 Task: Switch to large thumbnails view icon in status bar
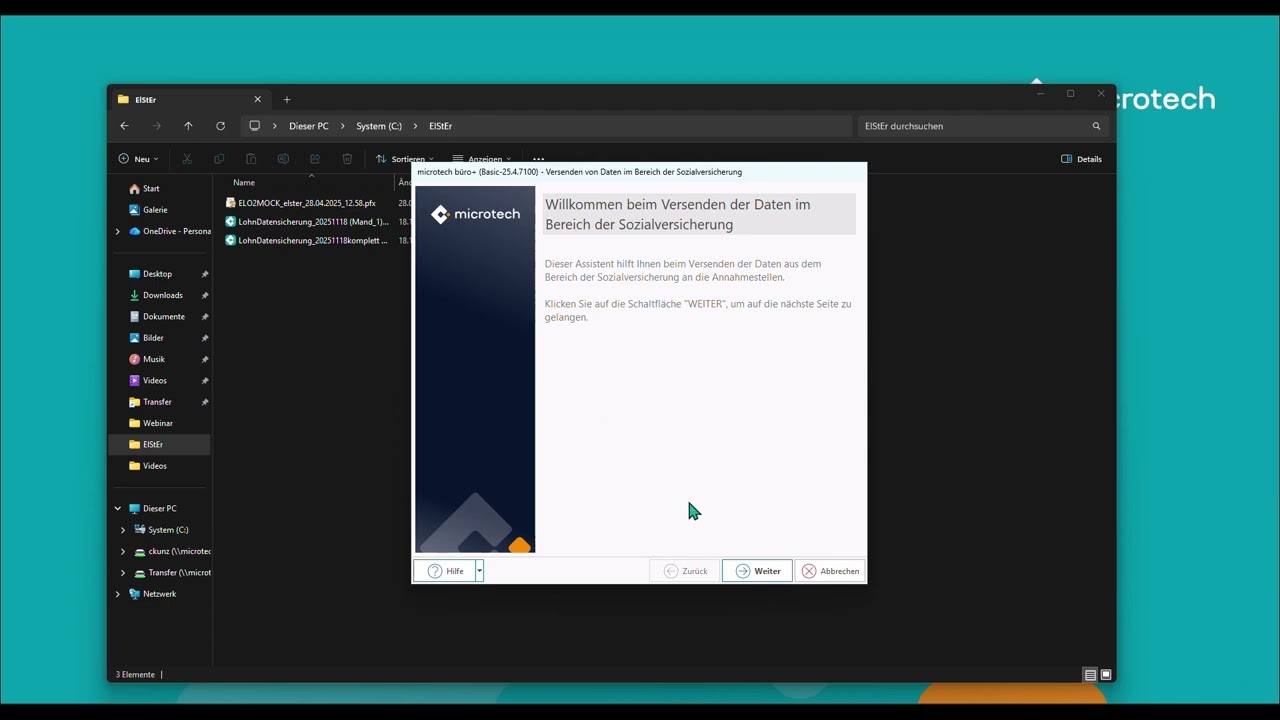pos(1106,675)
